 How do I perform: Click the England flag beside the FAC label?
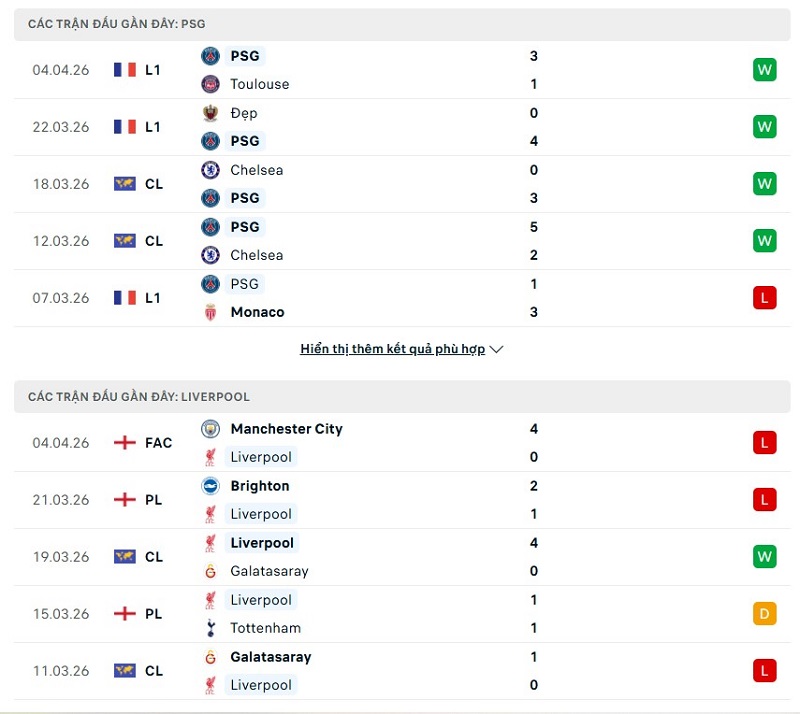[x=124, y=443]
